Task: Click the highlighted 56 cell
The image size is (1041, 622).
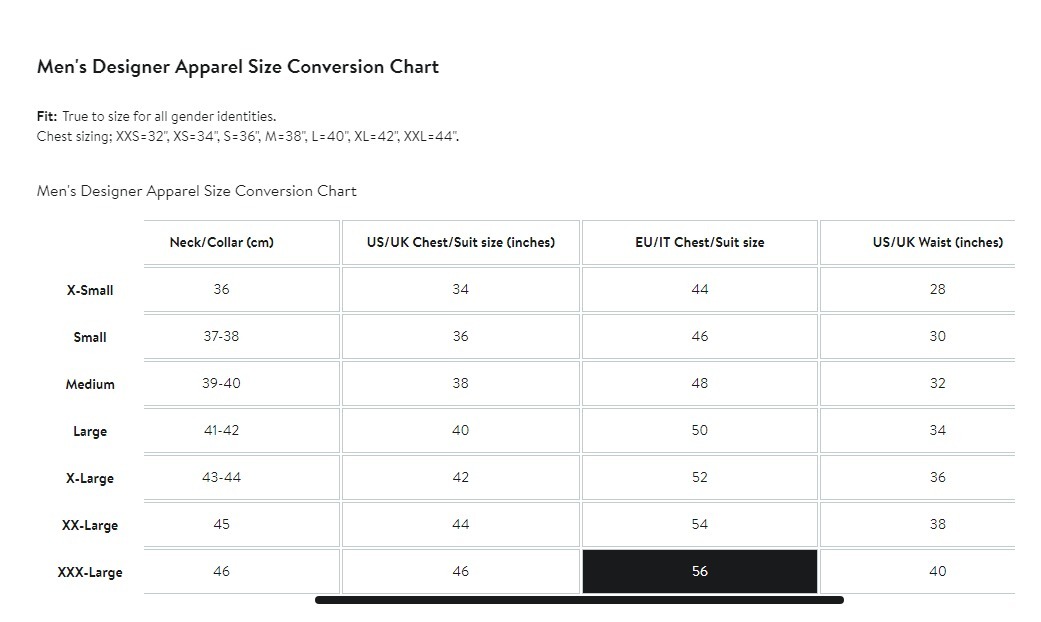Action: click(699, 571)
